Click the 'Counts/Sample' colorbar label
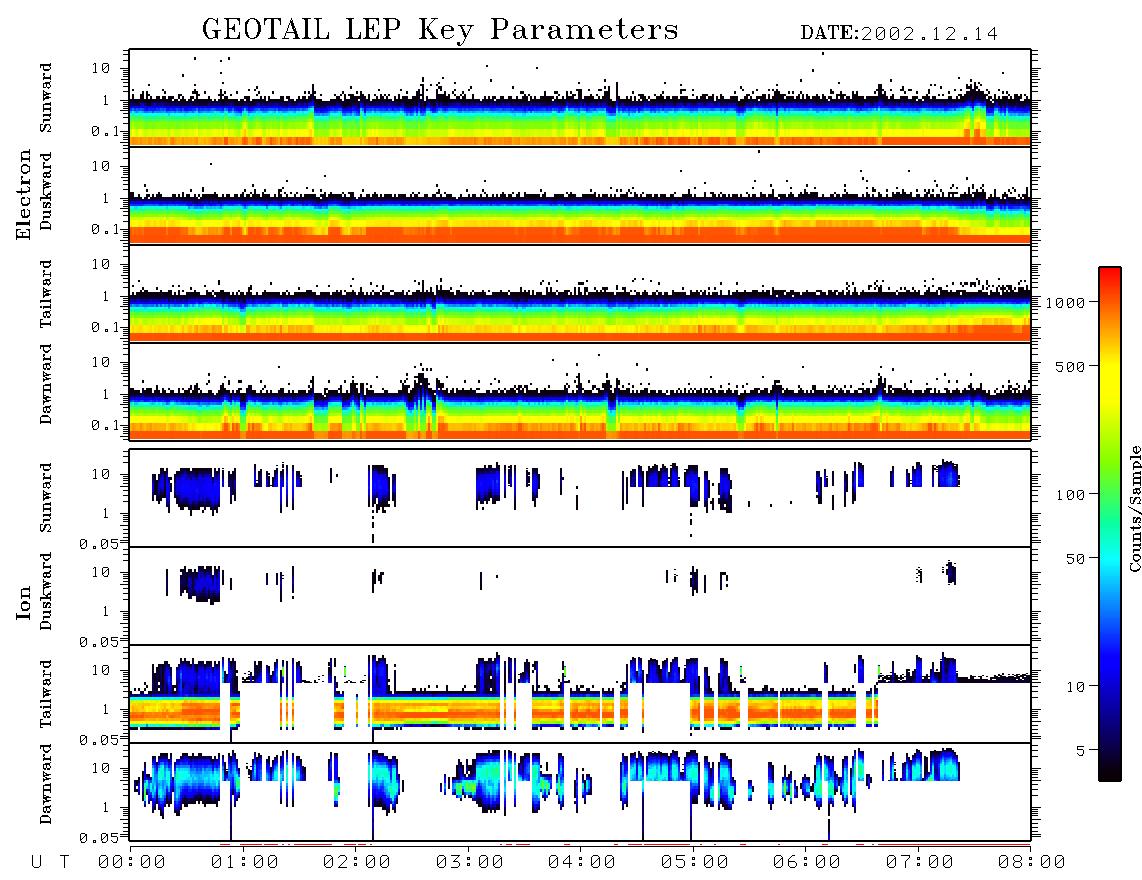This screenshot has width=1142, height=880. (x=1134, y=508)
